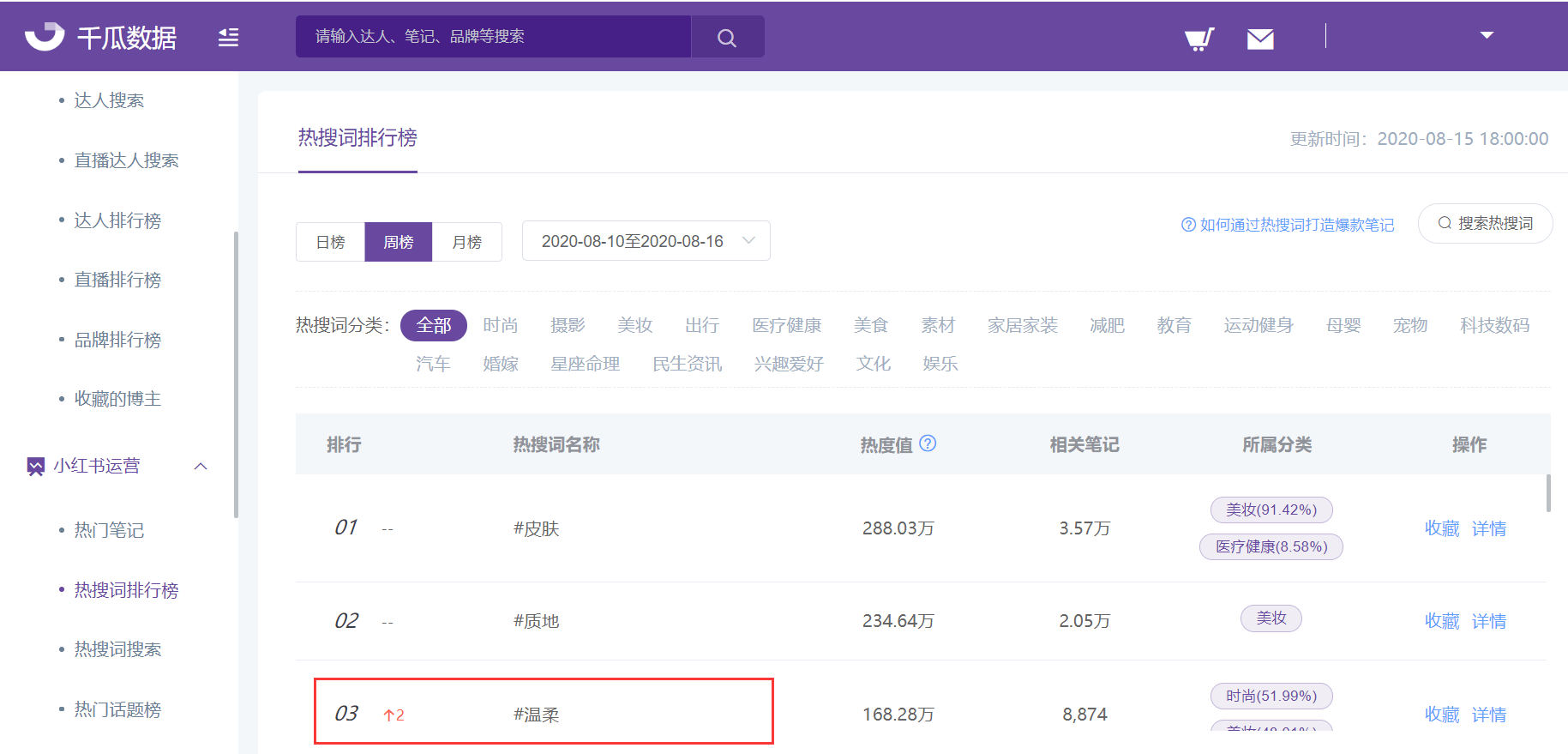Switch ranking to 月榜
This screenshot has height=754, width=1568.
pos(466,242)
